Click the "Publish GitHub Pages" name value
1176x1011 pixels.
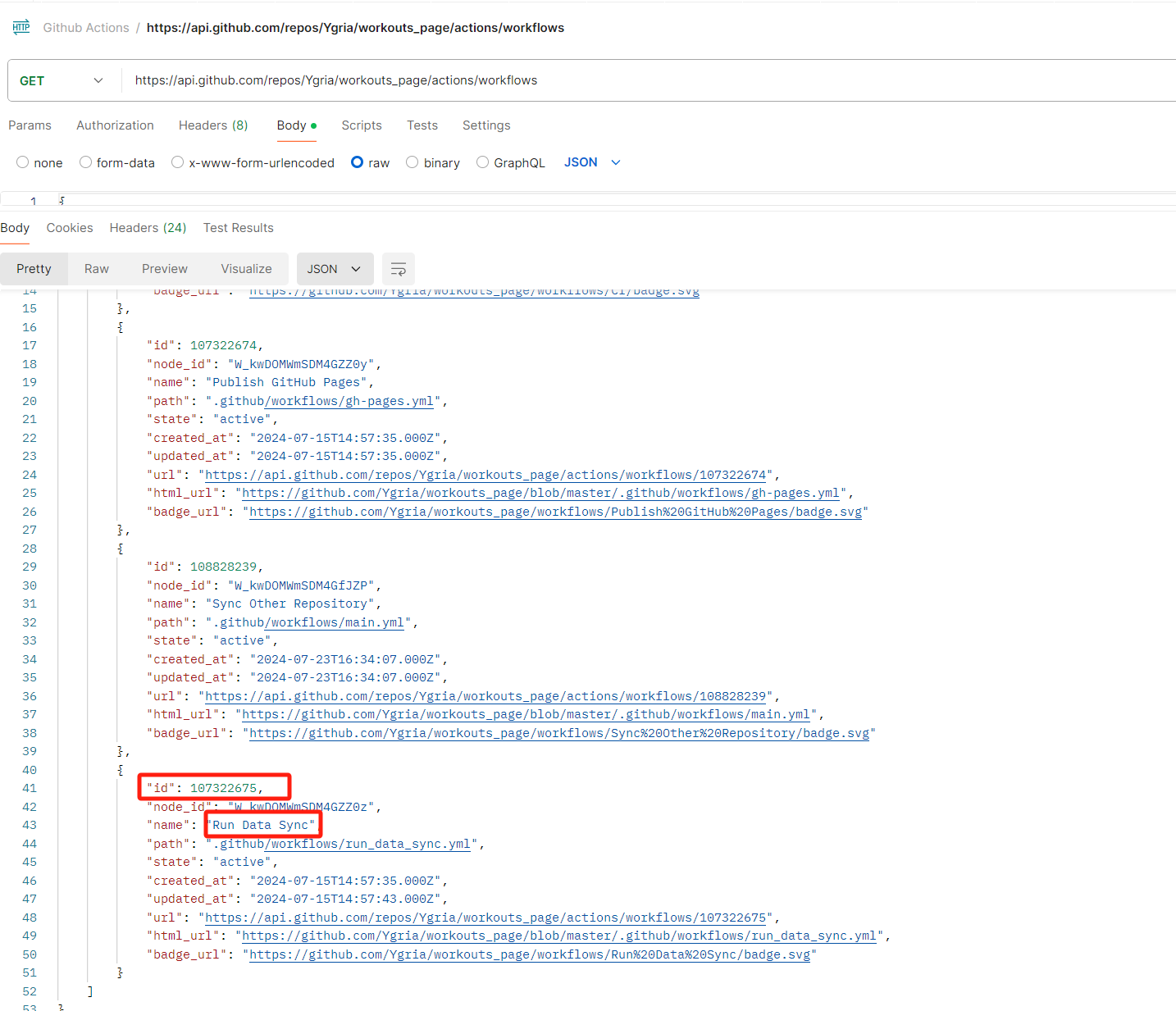pos(286,382)
